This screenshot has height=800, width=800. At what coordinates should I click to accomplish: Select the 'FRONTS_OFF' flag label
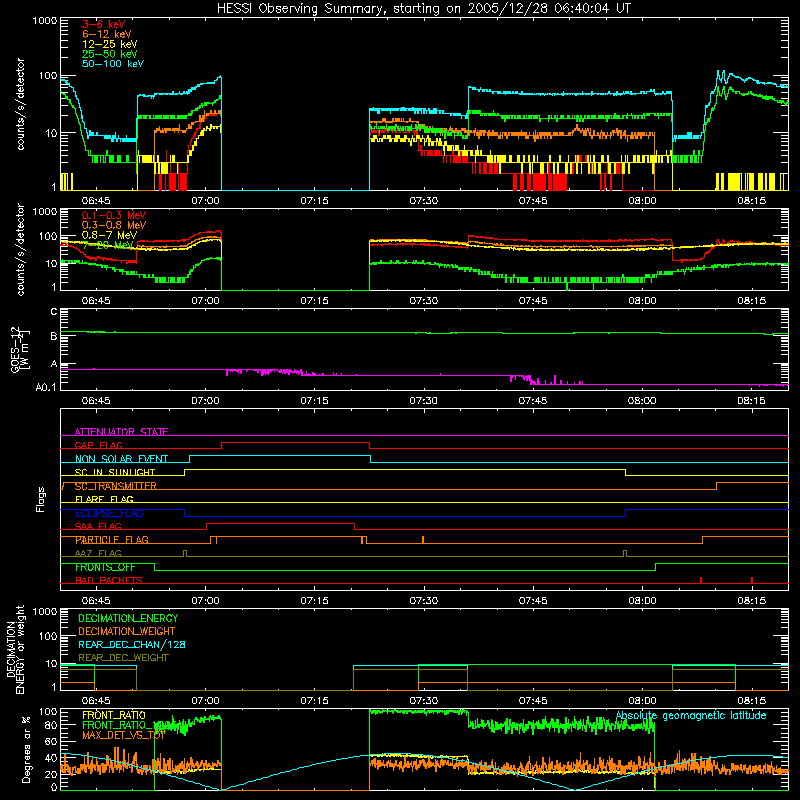pyautogui.click(x=105, y=567)
